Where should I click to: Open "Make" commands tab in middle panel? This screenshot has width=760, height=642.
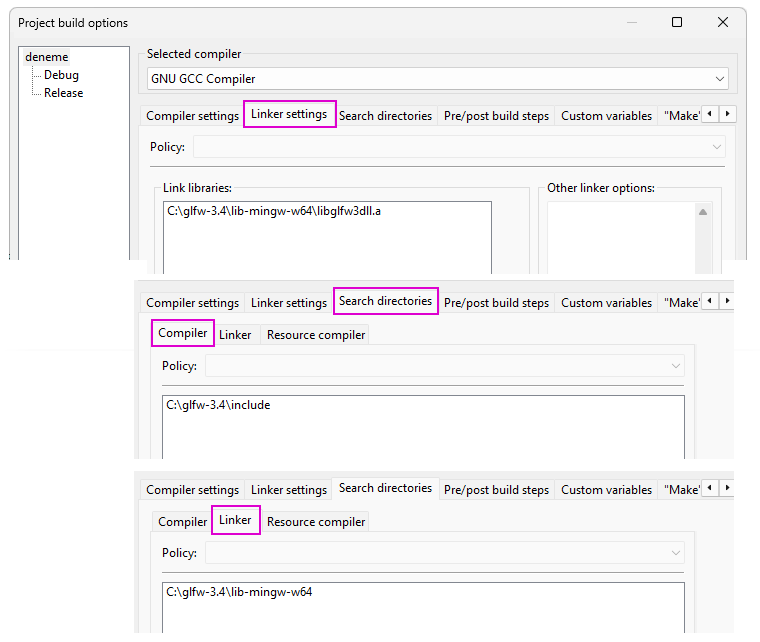click(681, 303)
